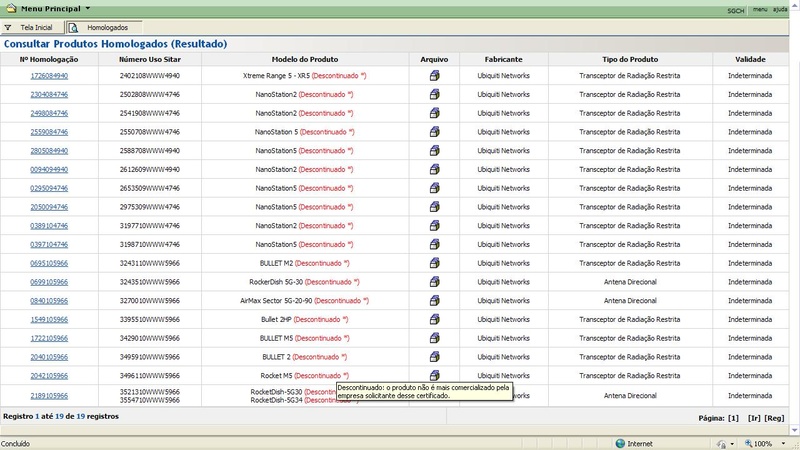Click the SGCH label in header
The height and width of the screenshot is (450, 800).
click(x=736, y=10)
